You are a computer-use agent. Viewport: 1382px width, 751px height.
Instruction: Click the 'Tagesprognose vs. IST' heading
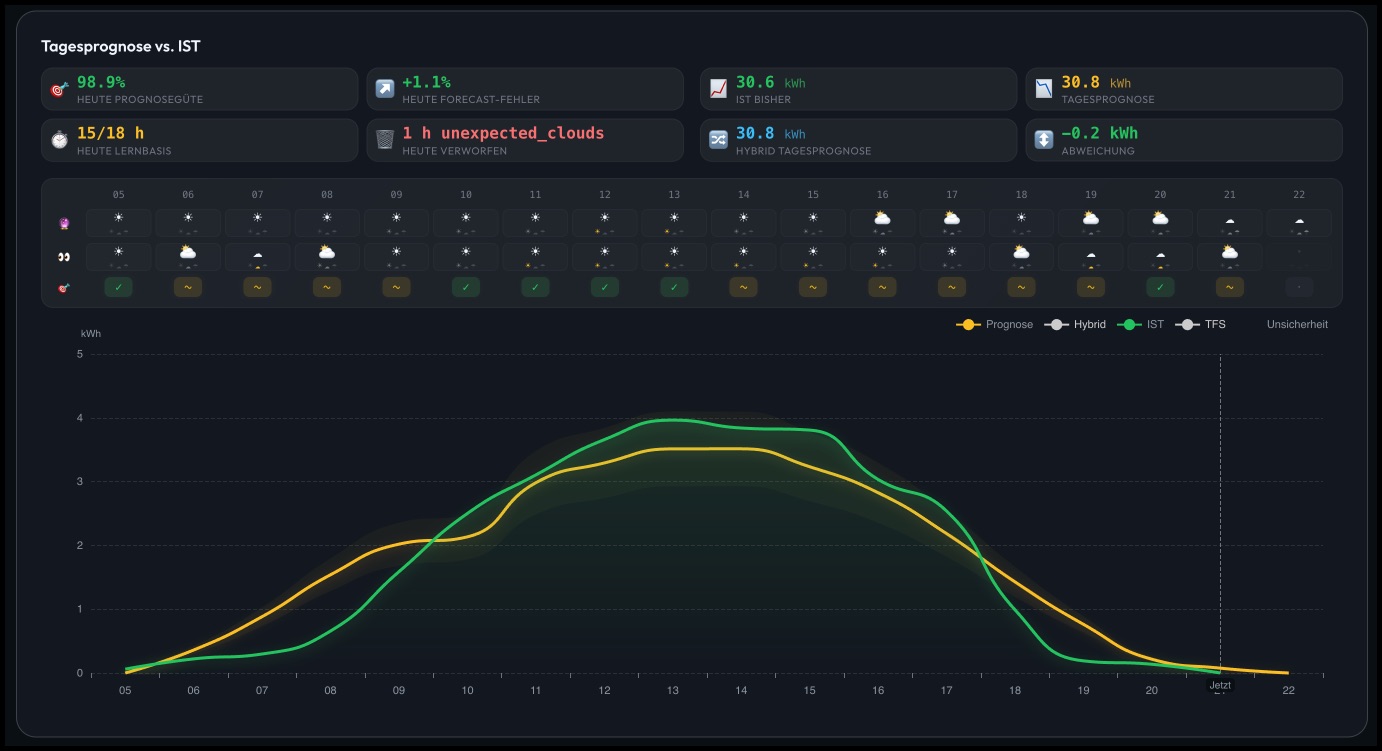tap(121, 47)
